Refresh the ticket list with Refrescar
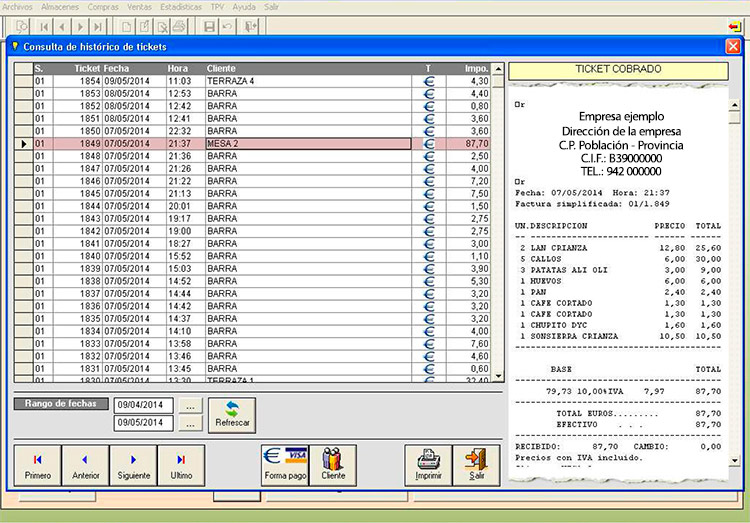This screenshot has width=750, height=523. point(232,415)
